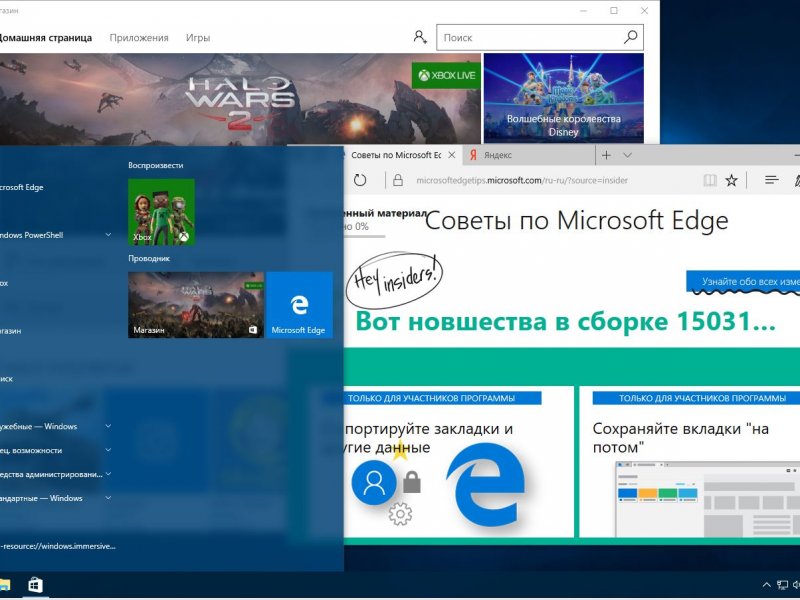Refresh the page in Edge
The width and height of the screenshot is (800, 600).
[x=360, y=180]
